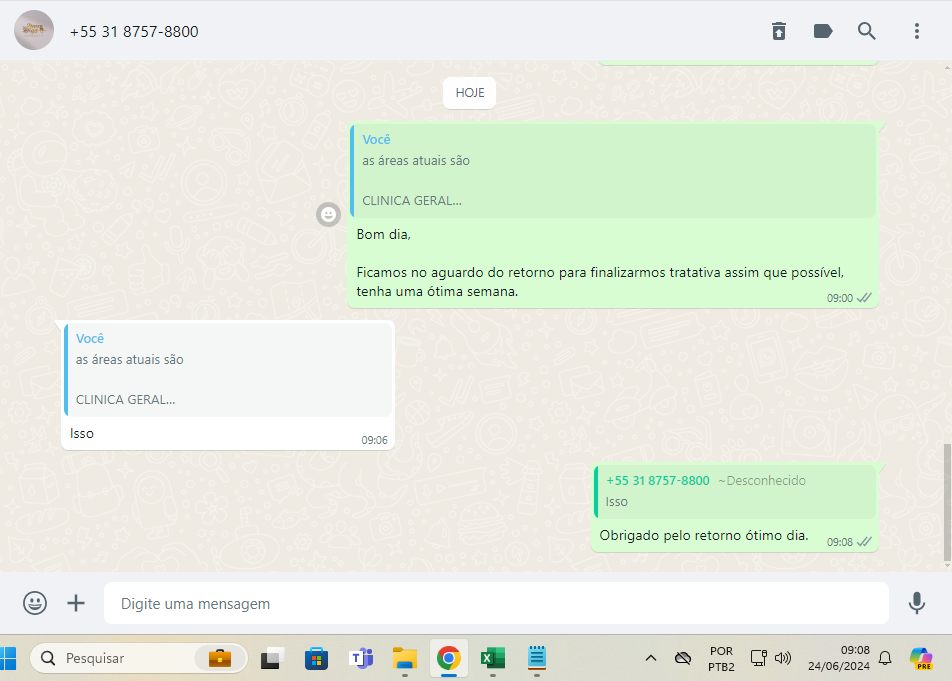Open network settings tray icon
This screenshot has width=952, height=681.
click(x=758, y=658)
